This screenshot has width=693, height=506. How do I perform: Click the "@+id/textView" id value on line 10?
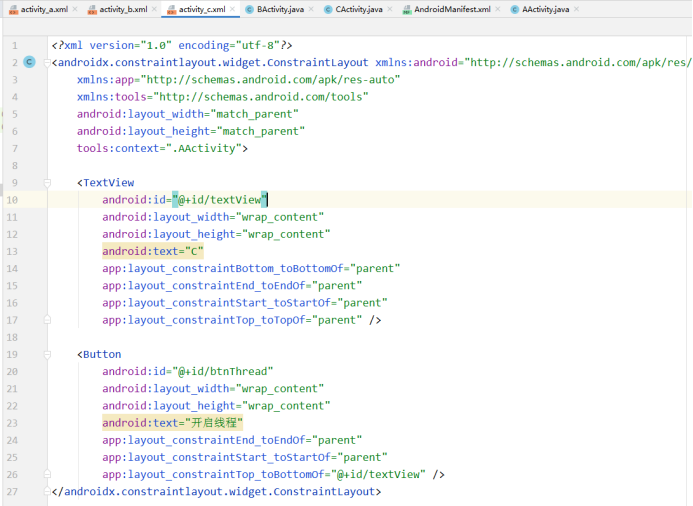220,200
